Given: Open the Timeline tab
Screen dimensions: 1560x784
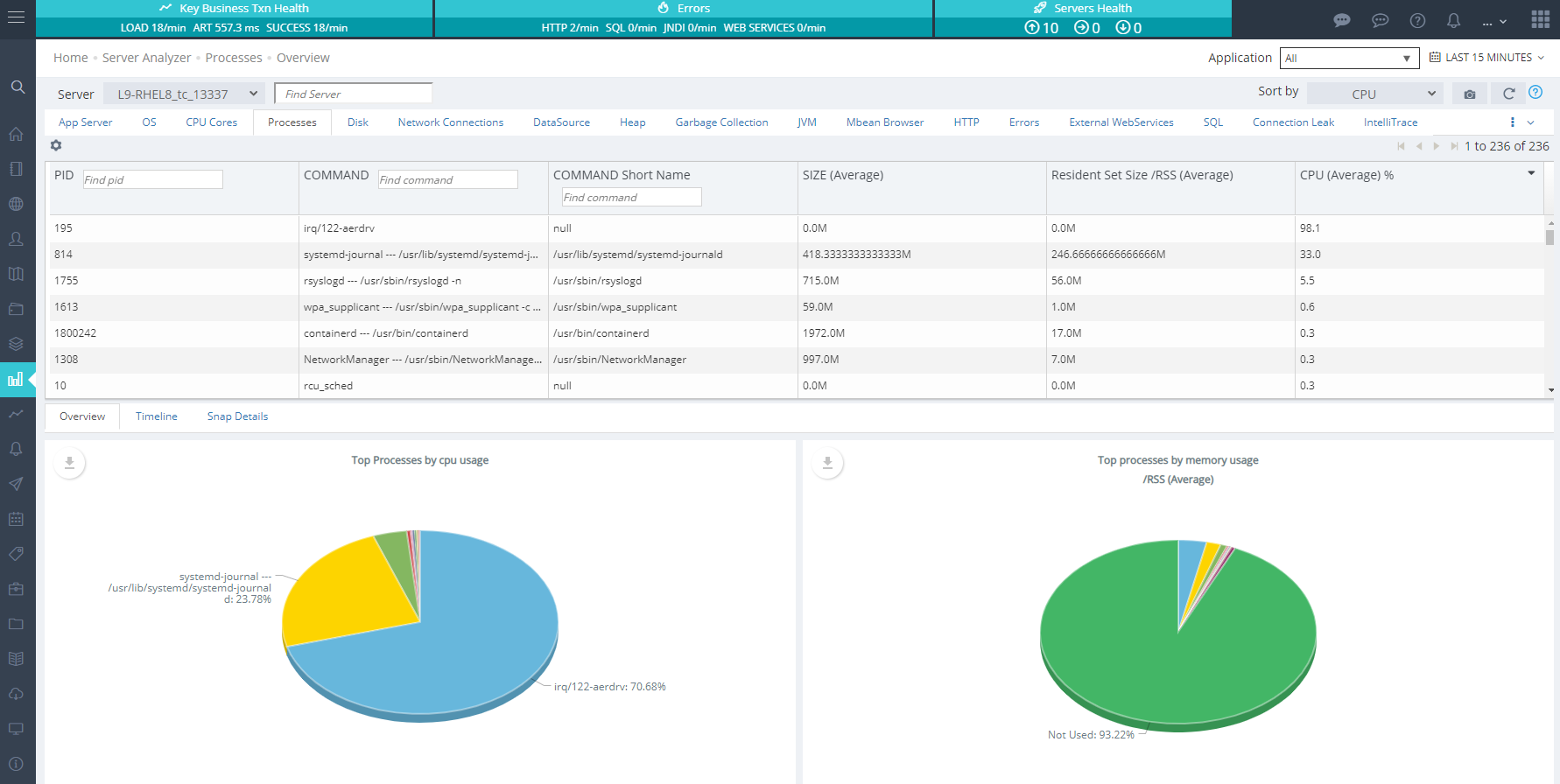Looking at the screenshot, I should (x=157, y=416).
